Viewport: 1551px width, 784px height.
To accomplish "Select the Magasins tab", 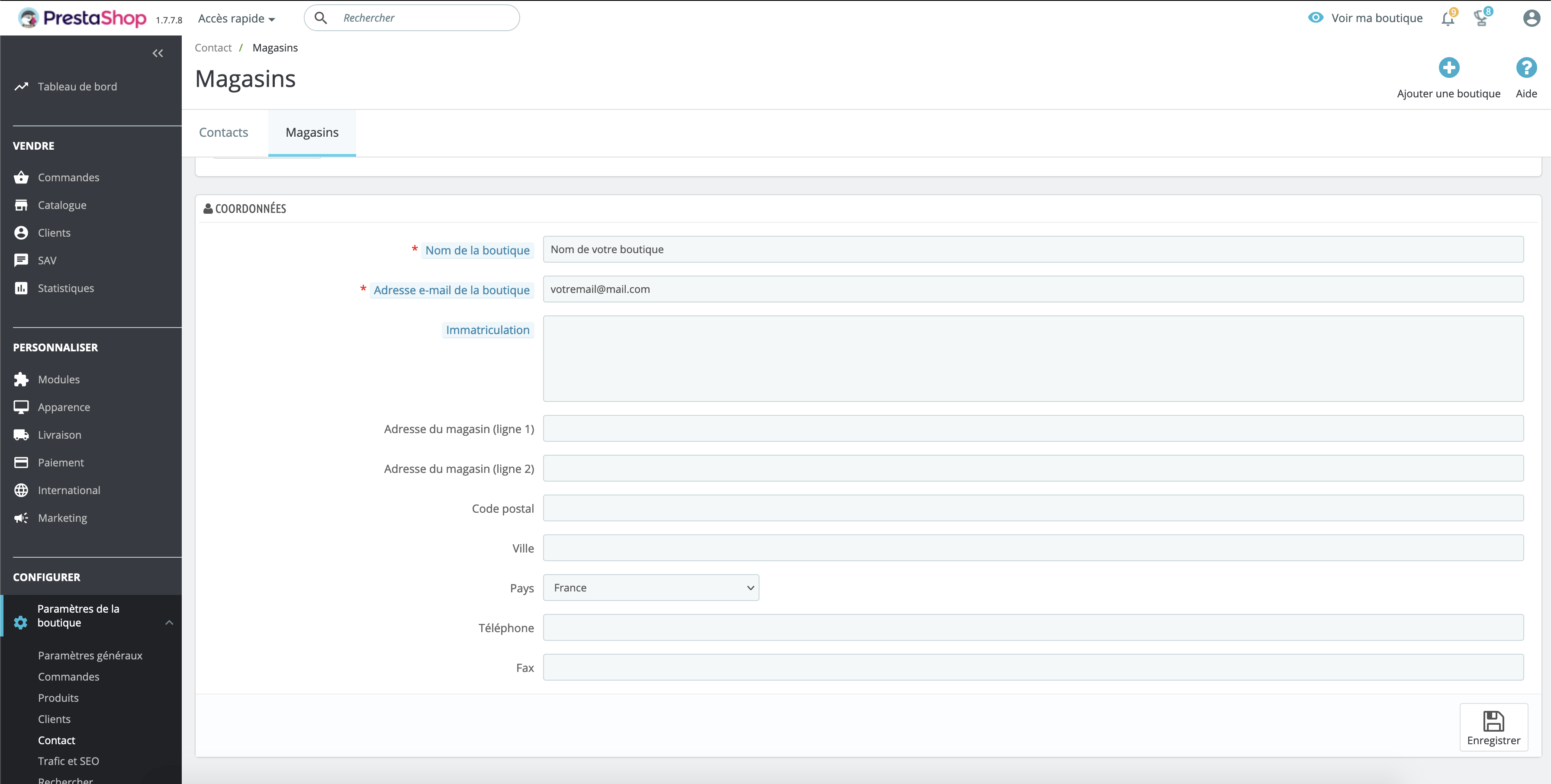I will (x=312, y=132).
